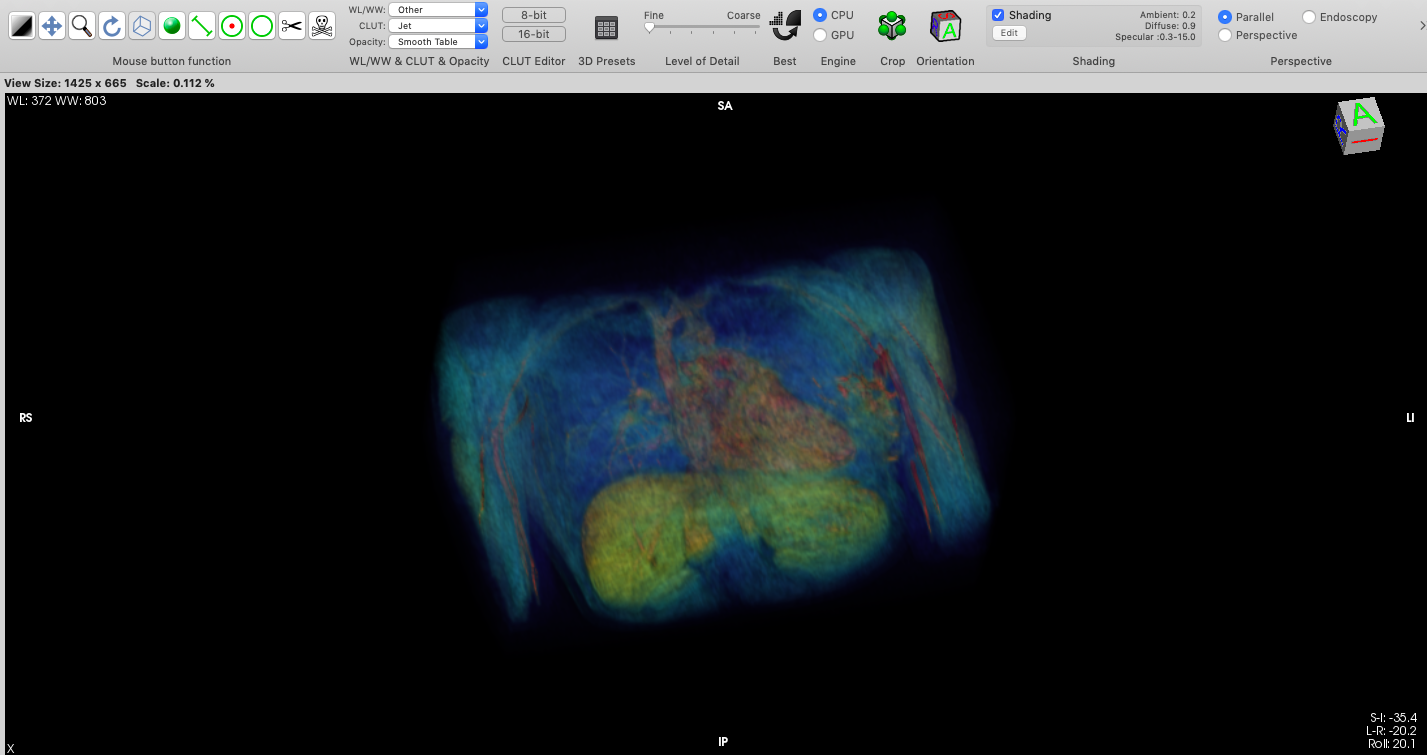Activate the scissors cut tool
This screenshot has height=755, width=1427.
click(x=291, y=27)
